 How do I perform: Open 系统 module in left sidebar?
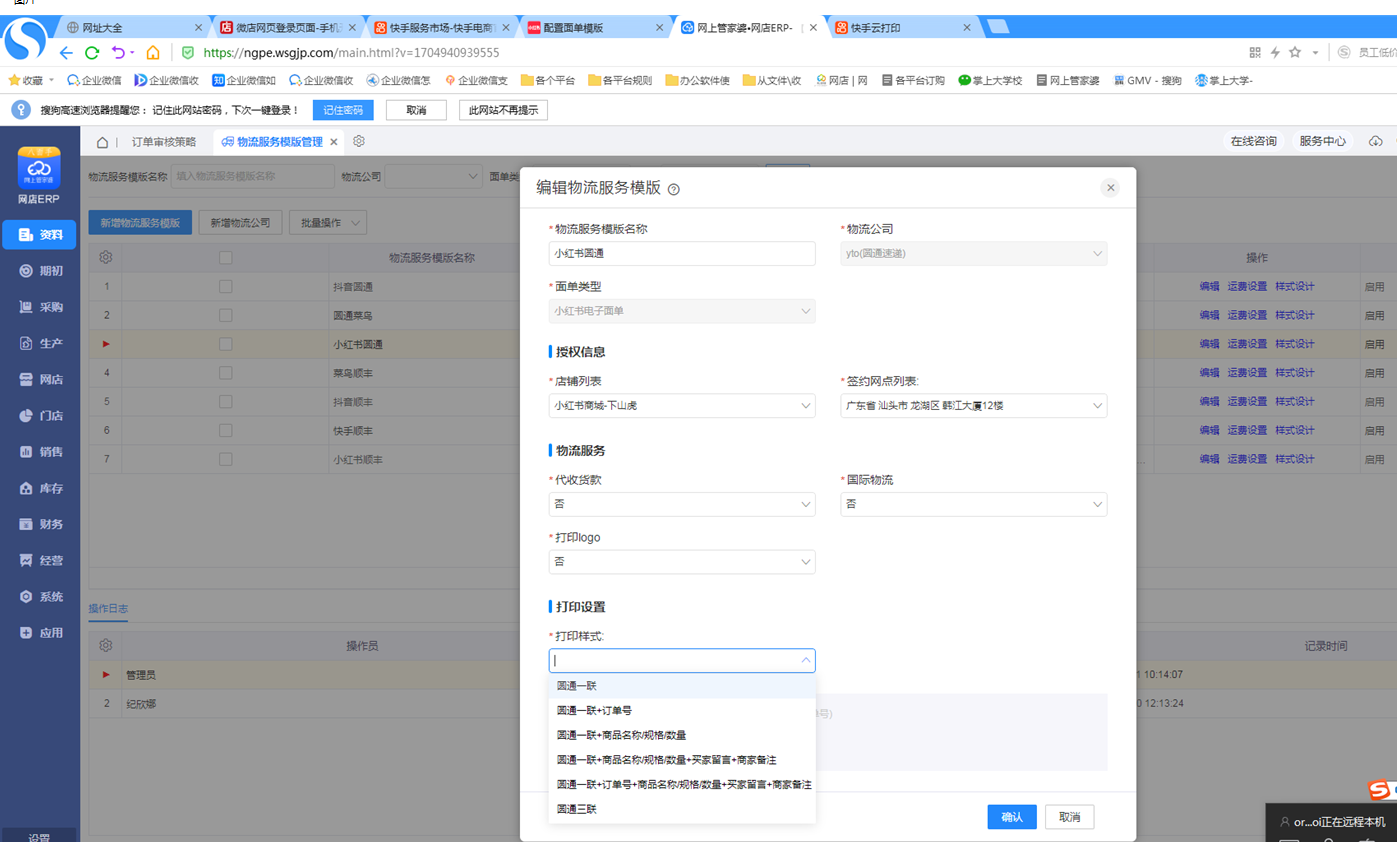40,597
